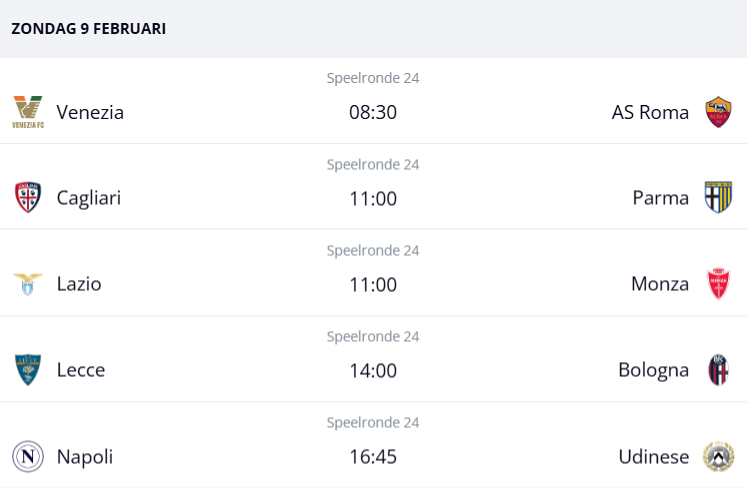Click the Parma club crest

718,198
